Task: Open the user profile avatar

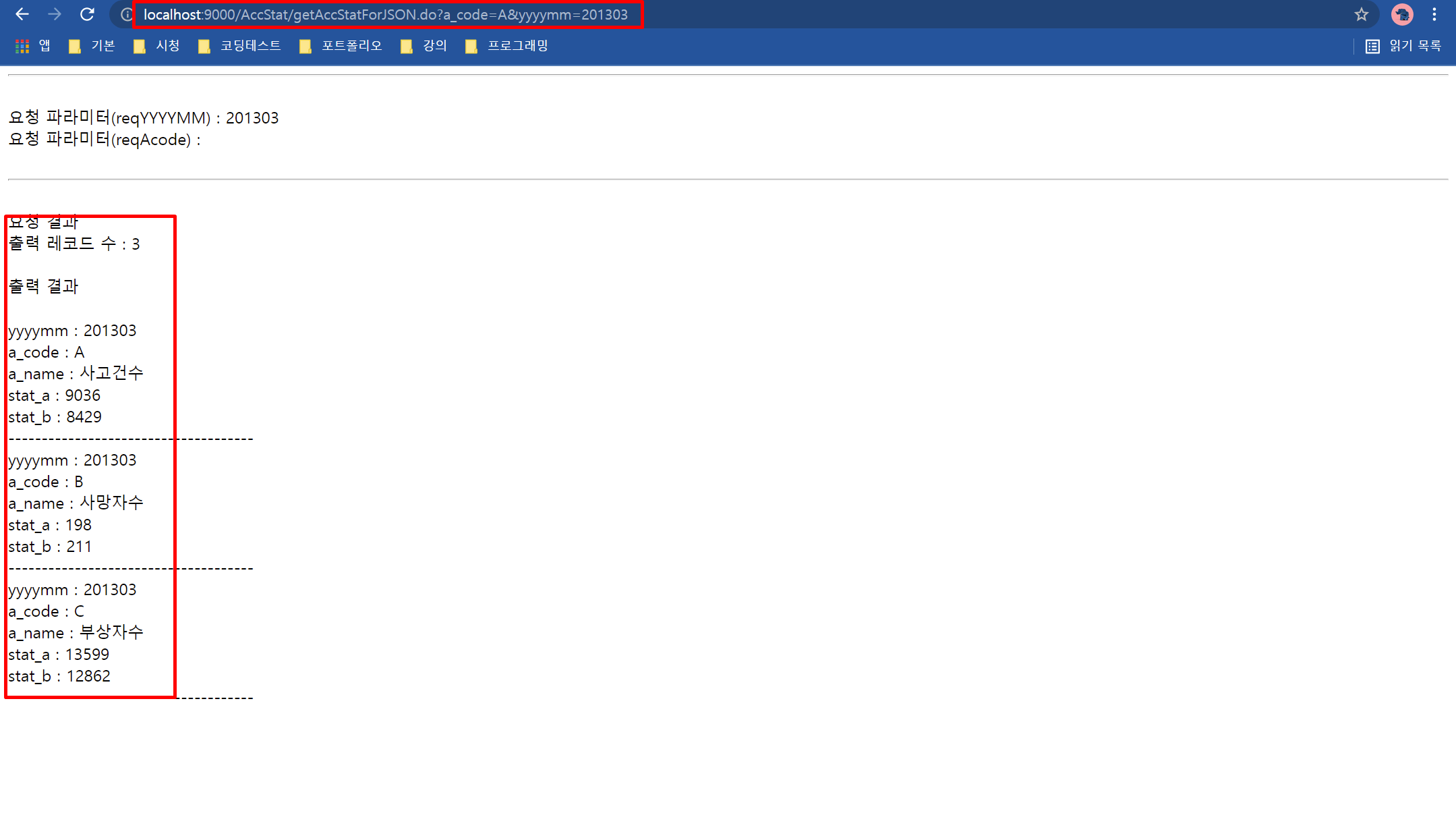Action: point(1402,14)
